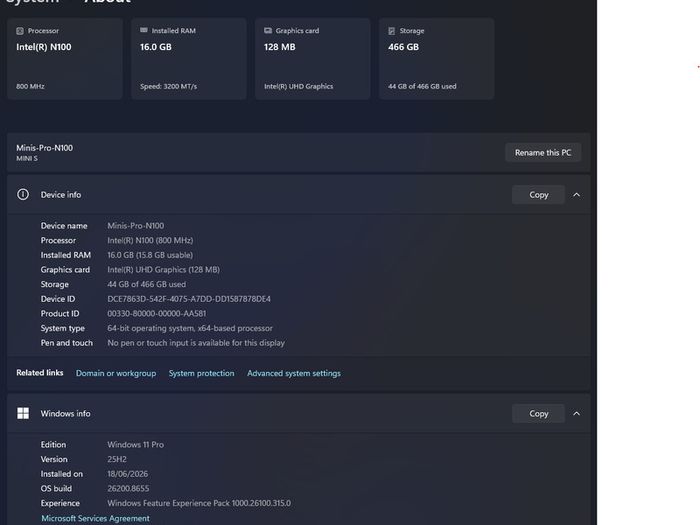Select Version value 25H2

(117, 459)
